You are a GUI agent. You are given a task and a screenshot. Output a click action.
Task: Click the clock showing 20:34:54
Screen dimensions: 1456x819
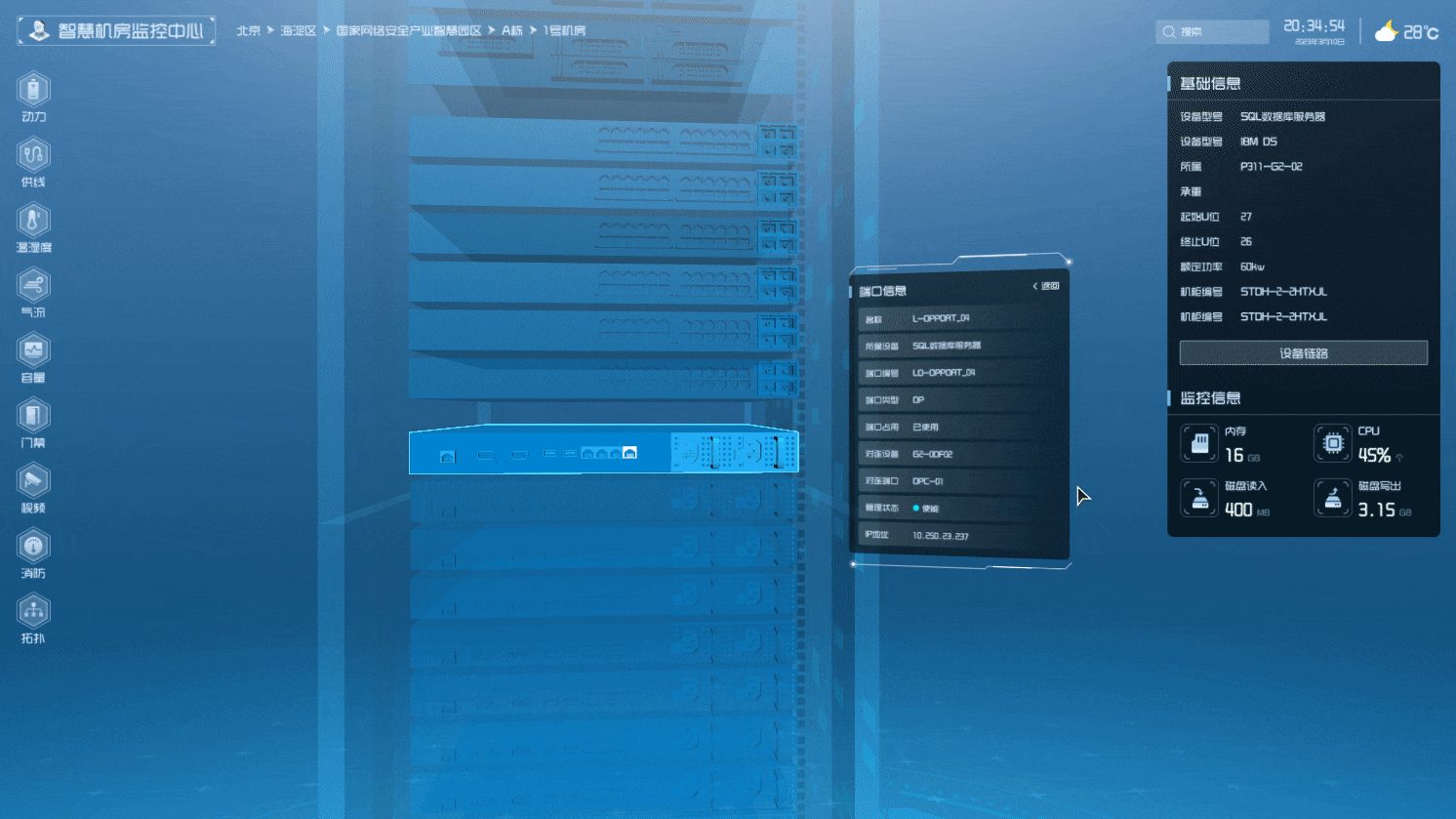pyautogui.click(x=1314, y=26)
